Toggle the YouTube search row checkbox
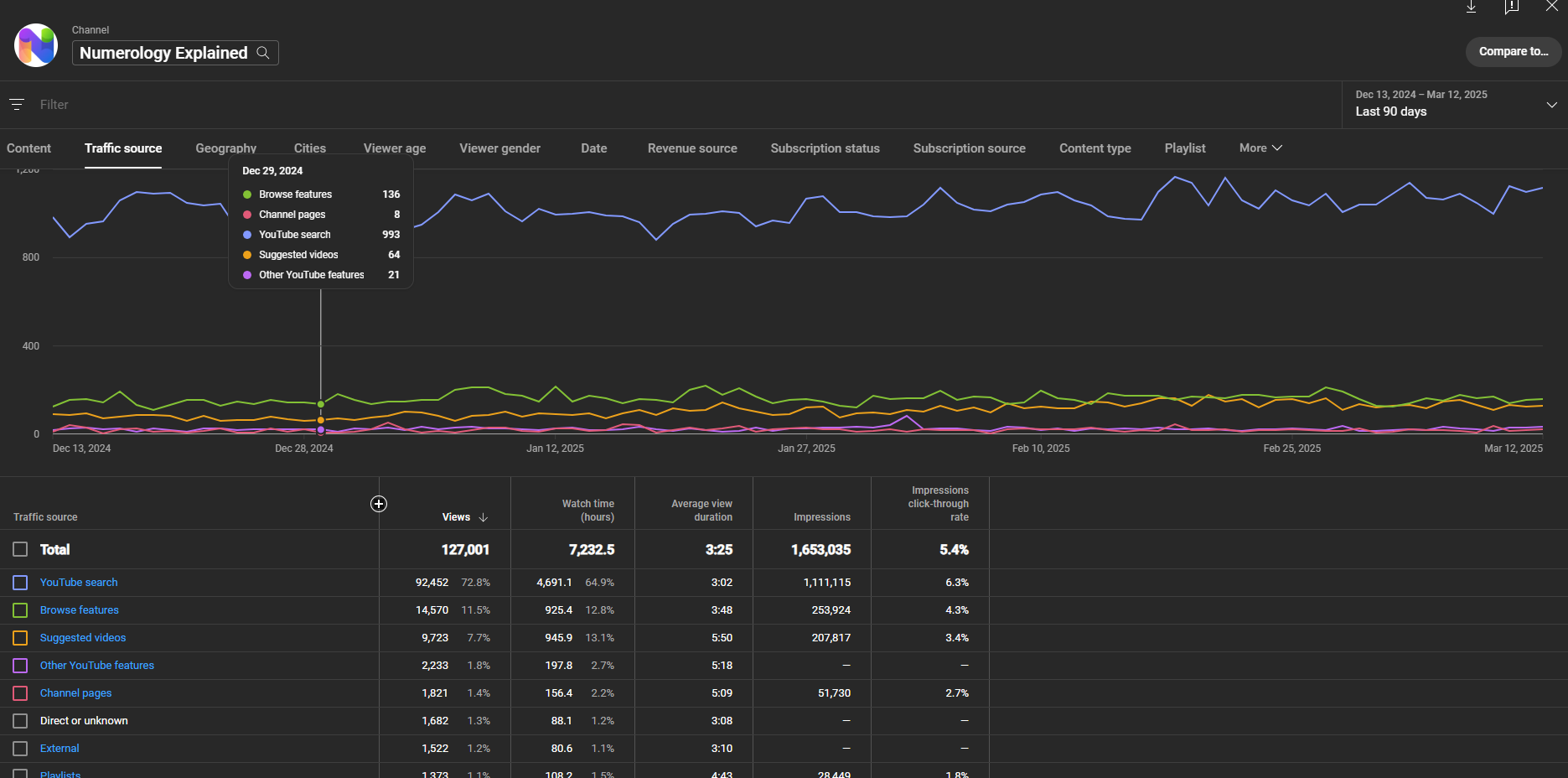The height and width of the screenshot is (778, 1568). pyautogui.click(x=20, y=583)
